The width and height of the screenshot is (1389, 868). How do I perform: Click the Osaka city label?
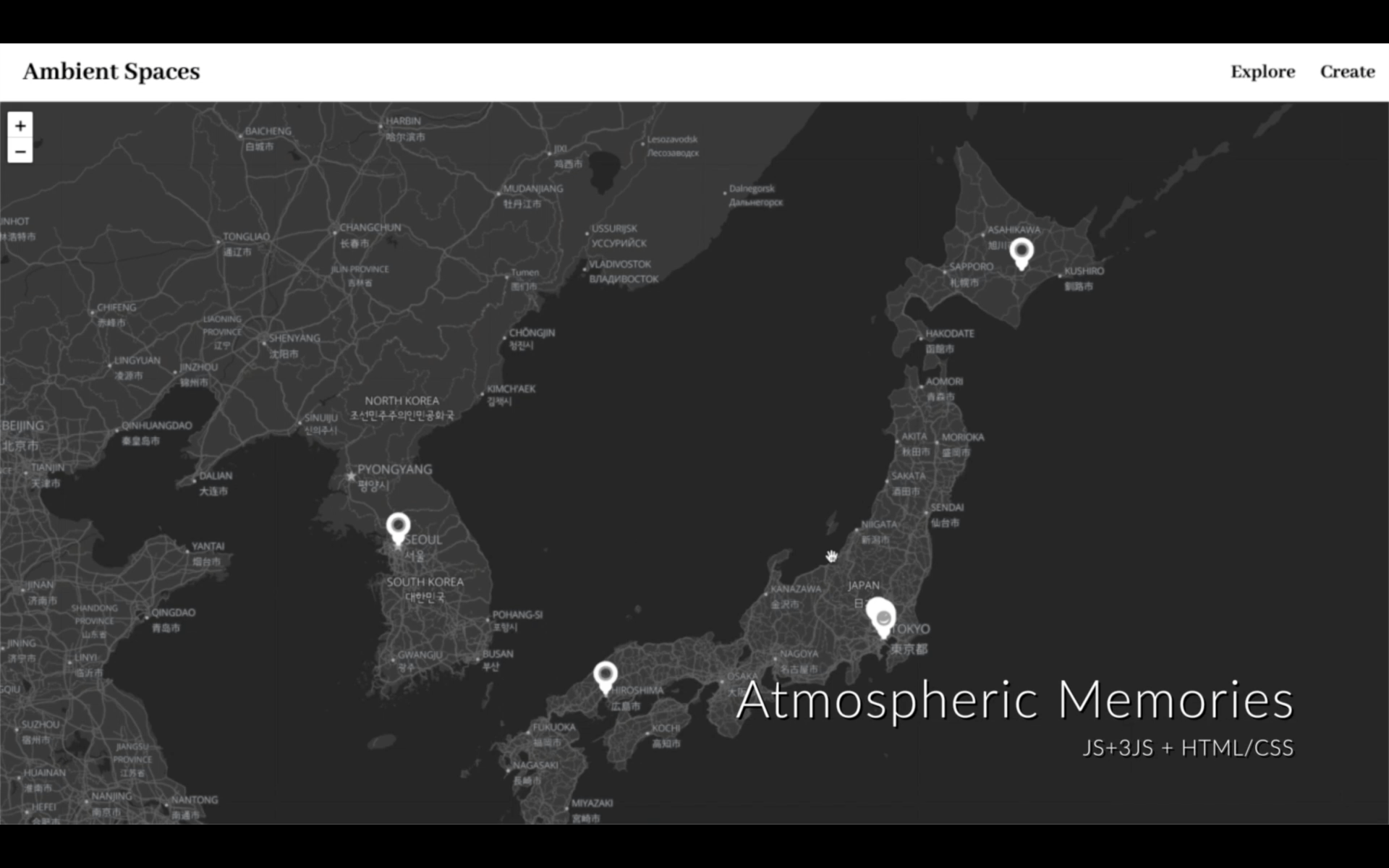pos(743,676)
